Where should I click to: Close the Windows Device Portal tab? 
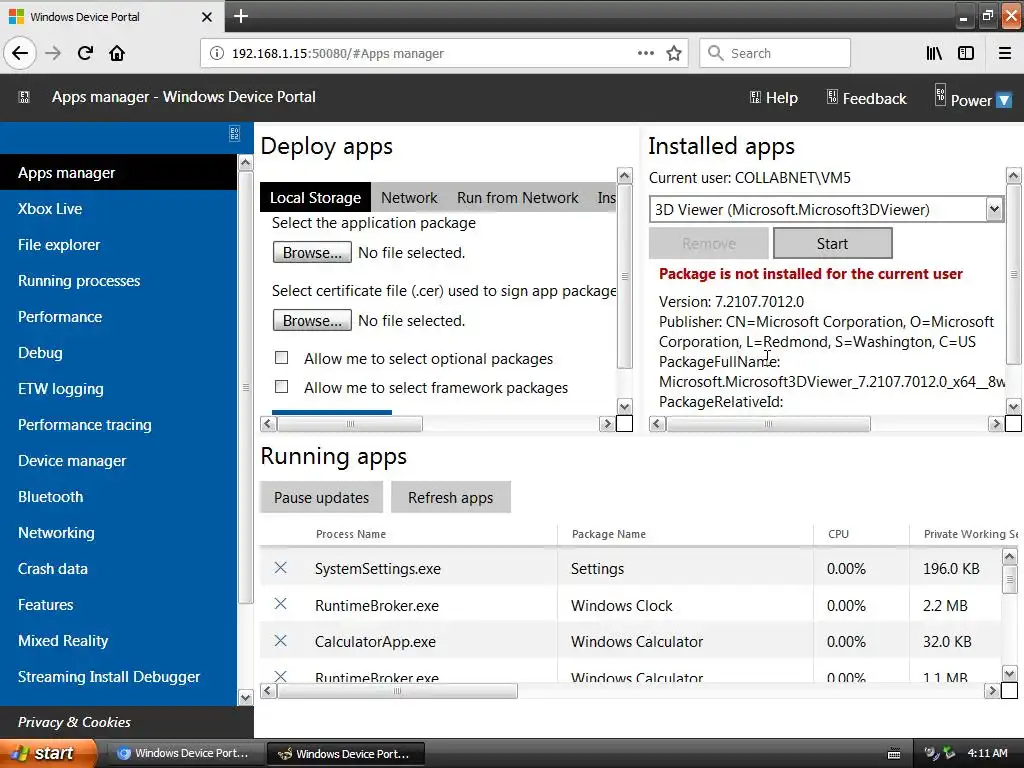[206, 17]
